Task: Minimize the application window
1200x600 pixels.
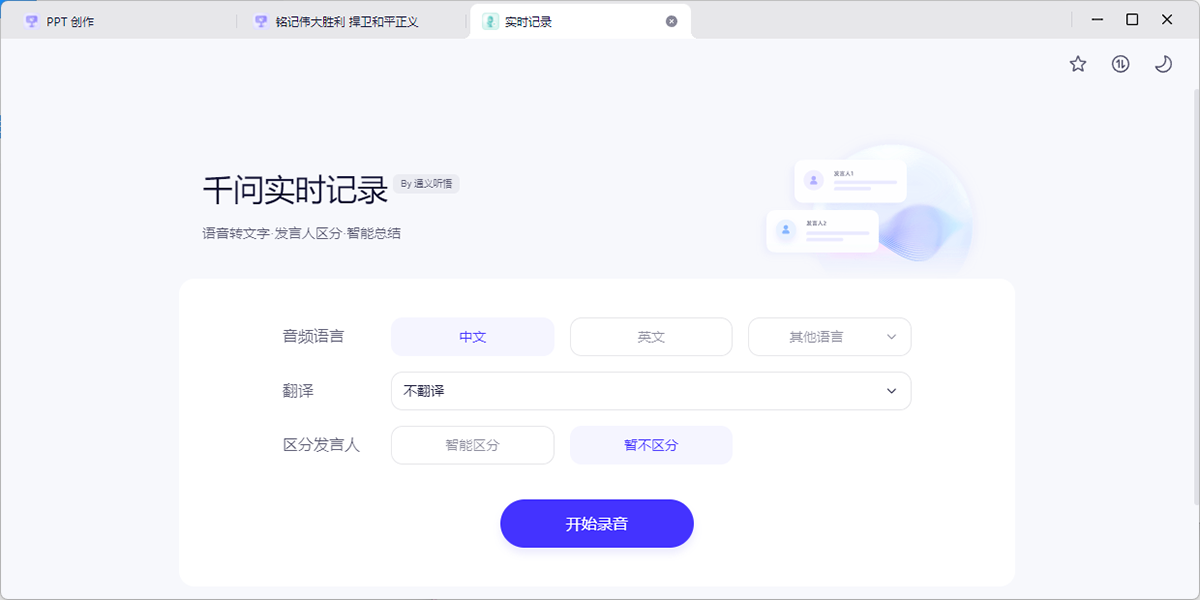Action: coord(1098,19)
